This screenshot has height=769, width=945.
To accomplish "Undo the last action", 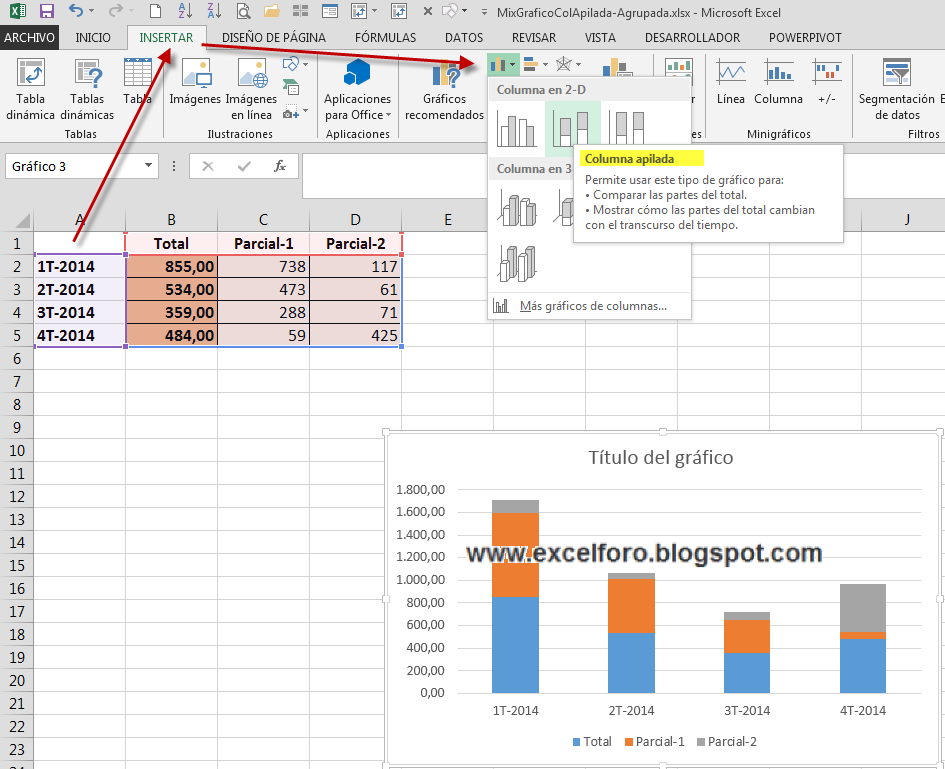I will pyautogui.click(x=75, y=11).
